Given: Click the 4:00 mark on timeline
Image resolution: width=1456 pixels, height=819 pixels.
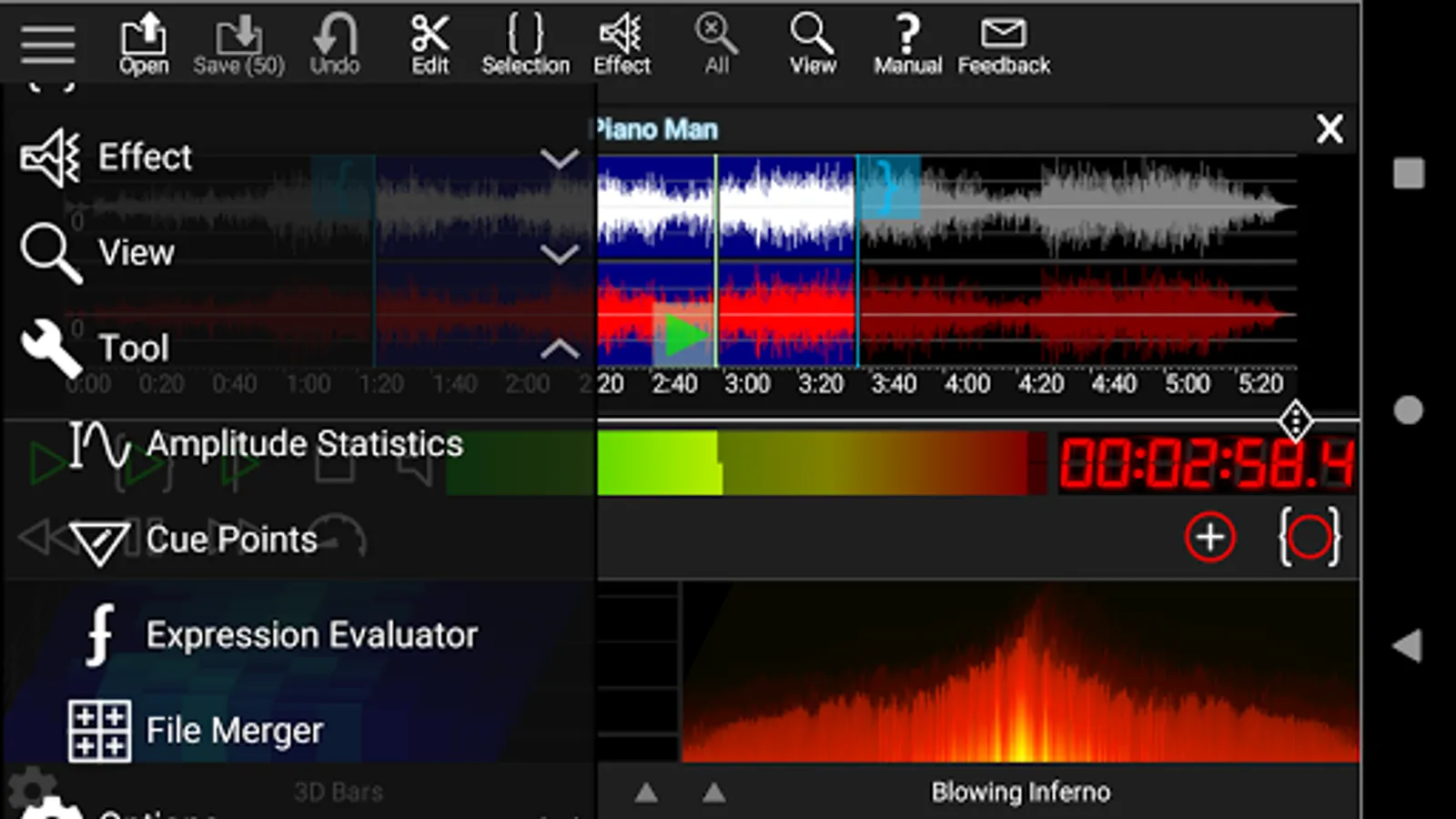Looking at the screenshot, I should click(966, 384).
